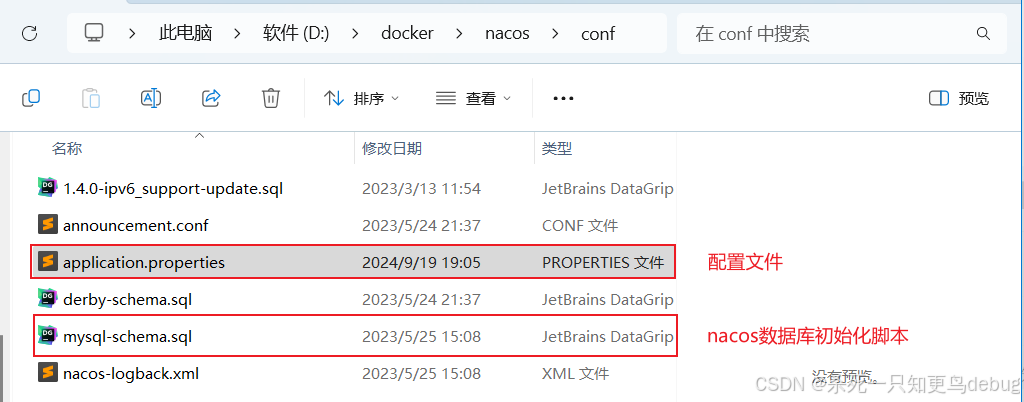
Task: Click the rename icon in toolbar
Action: click(x=151, y=99)
